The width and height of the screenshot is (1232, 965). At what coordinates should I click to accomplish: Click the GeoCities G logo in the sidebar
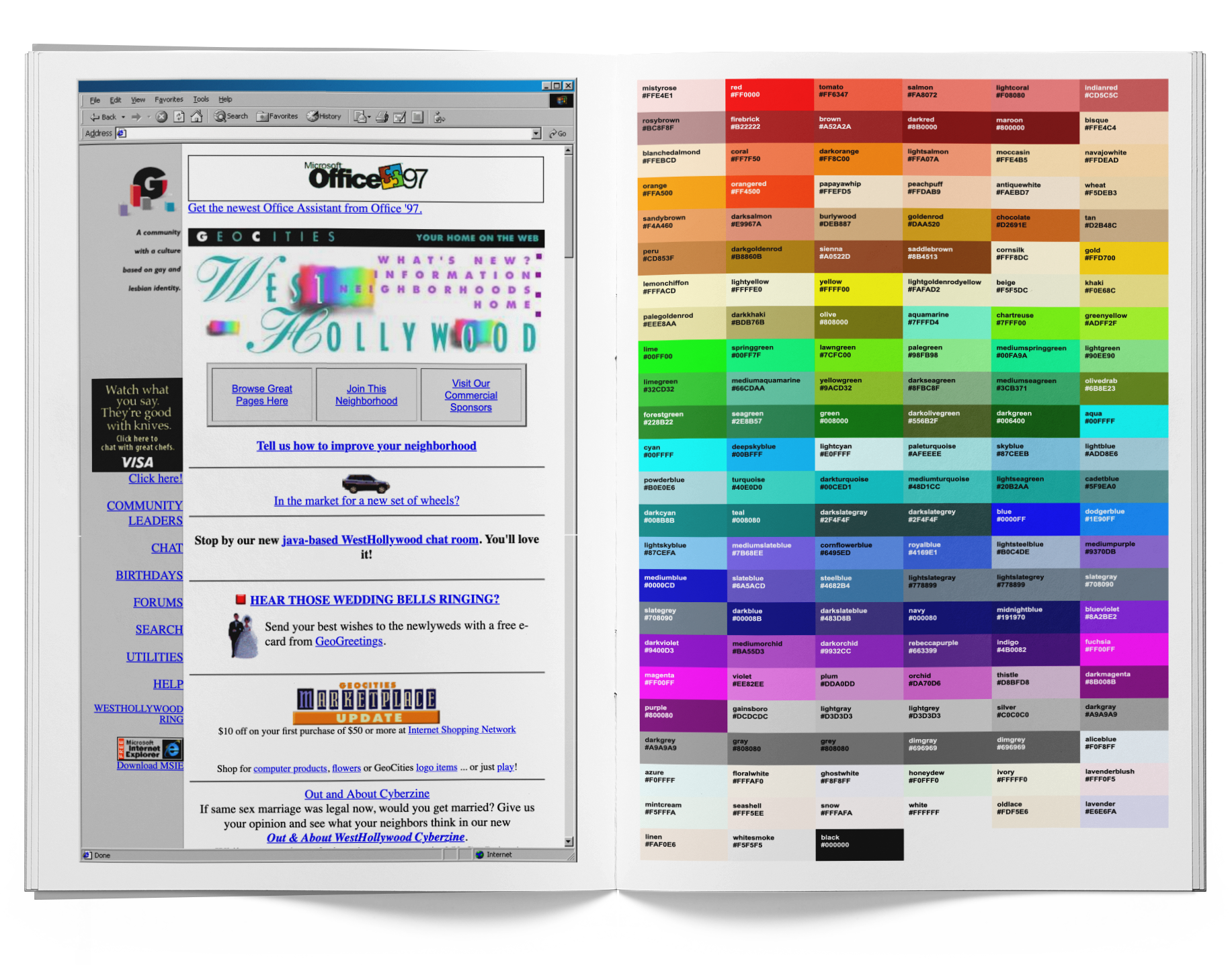pos(147,191)
